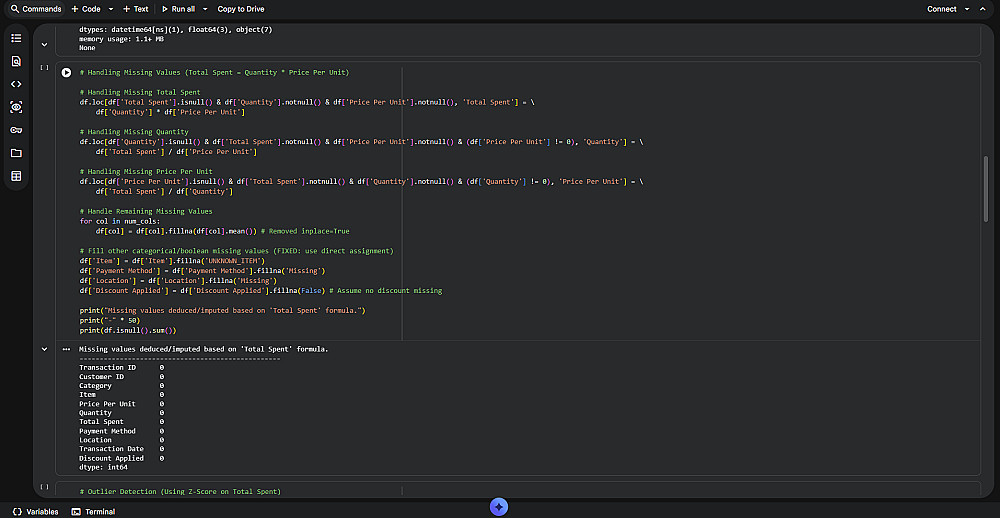This screenshot has height=518, width=1000.
Task: Open the Run all dropdown arrow
Action: [x=206, y=9]
